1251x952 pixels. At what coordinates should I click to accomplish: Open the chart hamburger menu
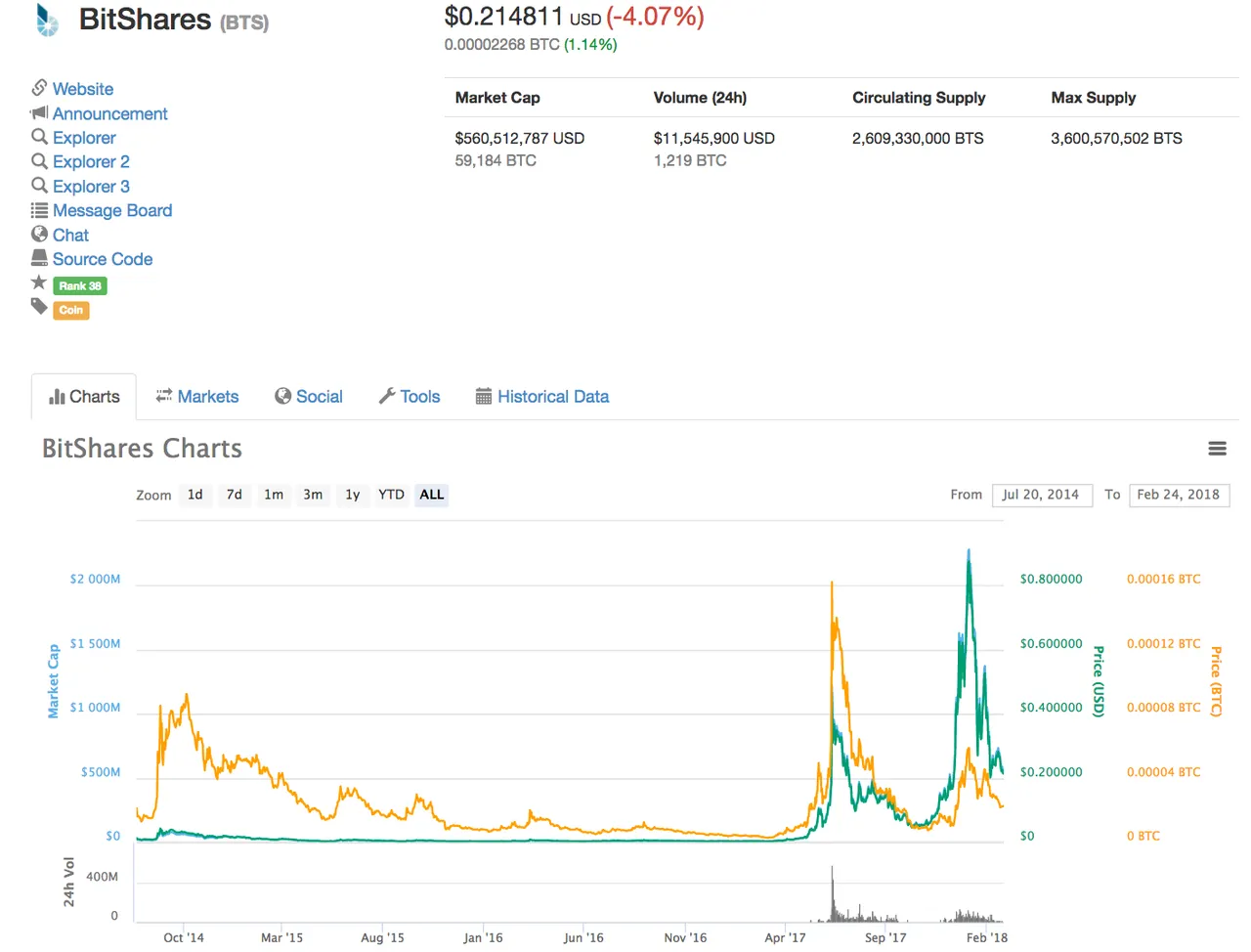coord(1217,449)
